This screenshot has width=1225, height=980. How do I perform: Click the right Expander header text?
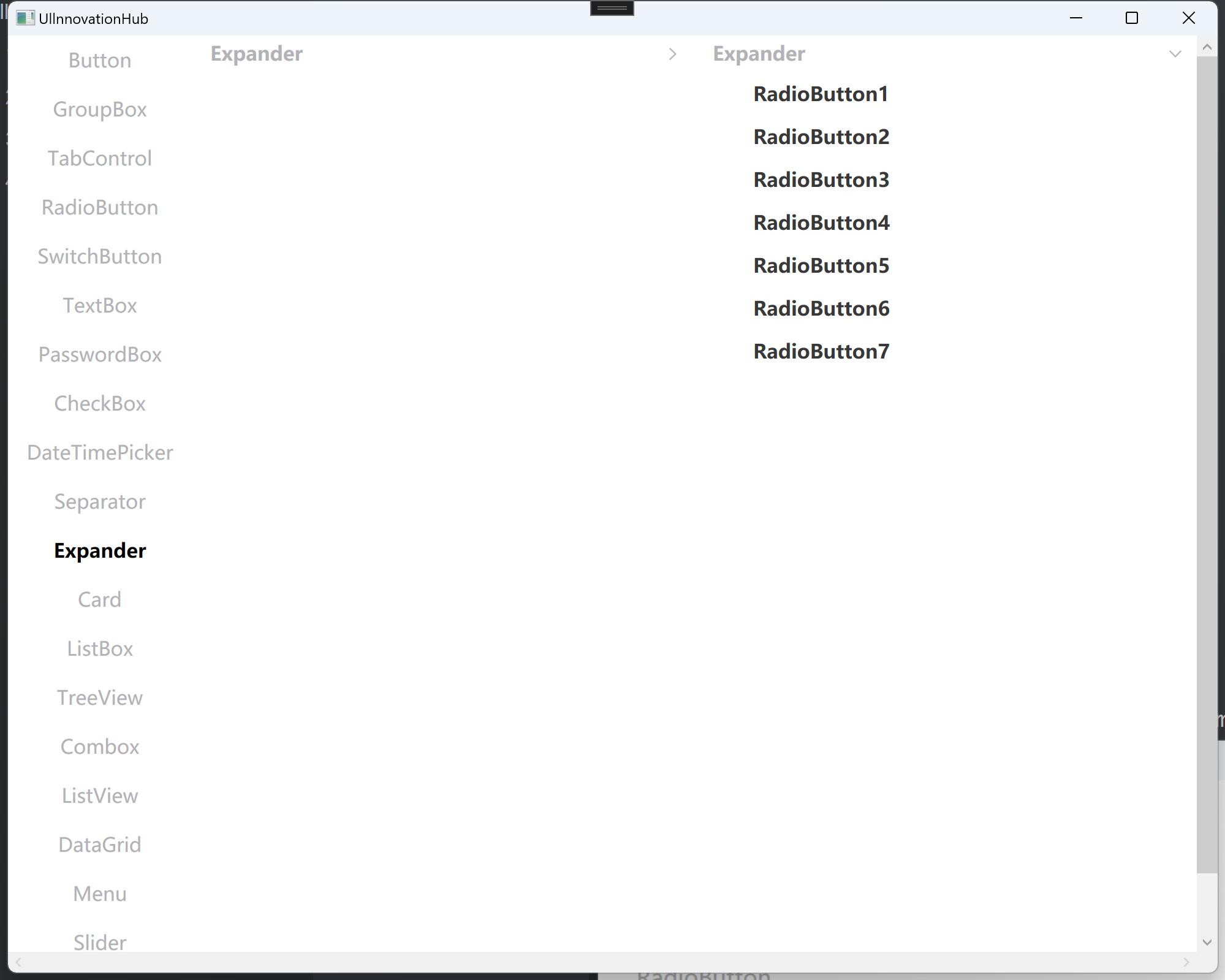pyautogui.click(x=759, y=54)
